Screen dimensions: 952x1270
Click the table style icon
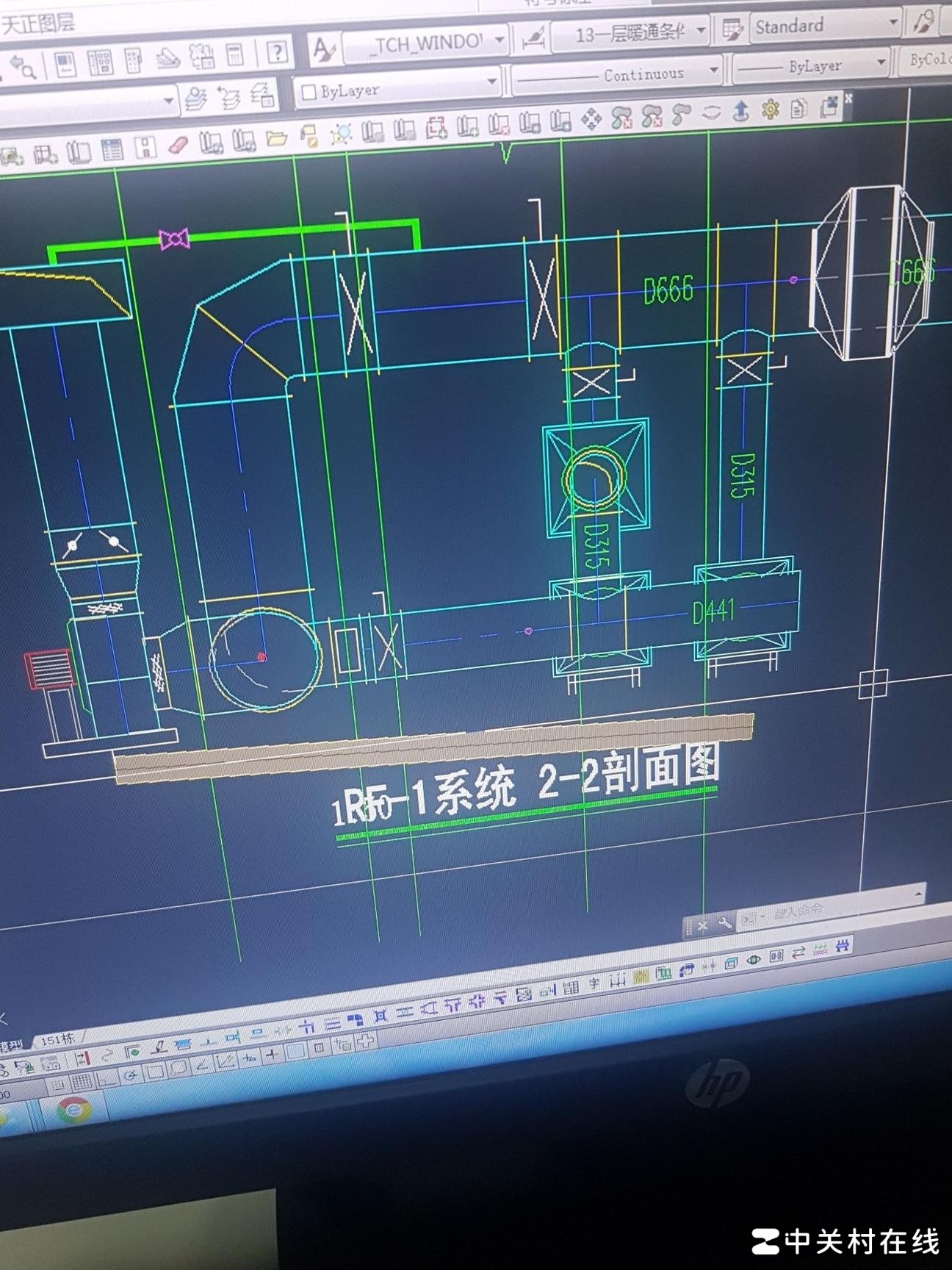coord(732,29)
